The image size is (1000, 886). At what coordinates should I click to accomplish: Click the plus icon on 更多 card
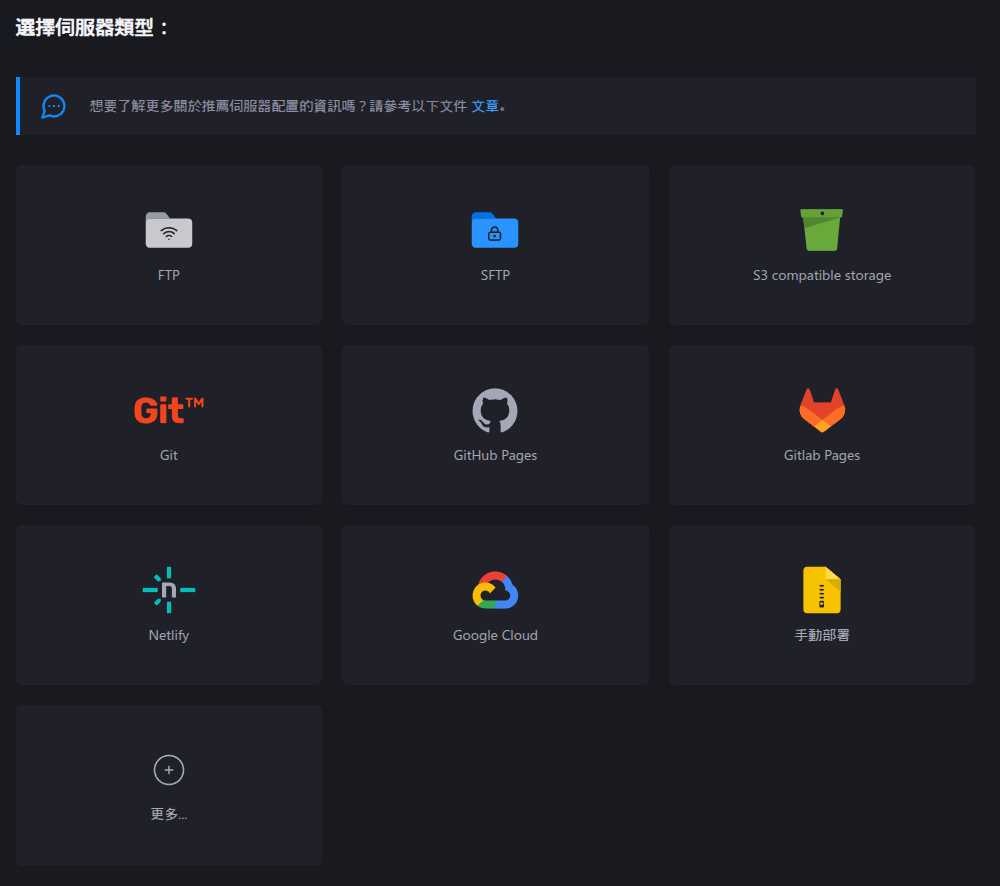[168, 770]
